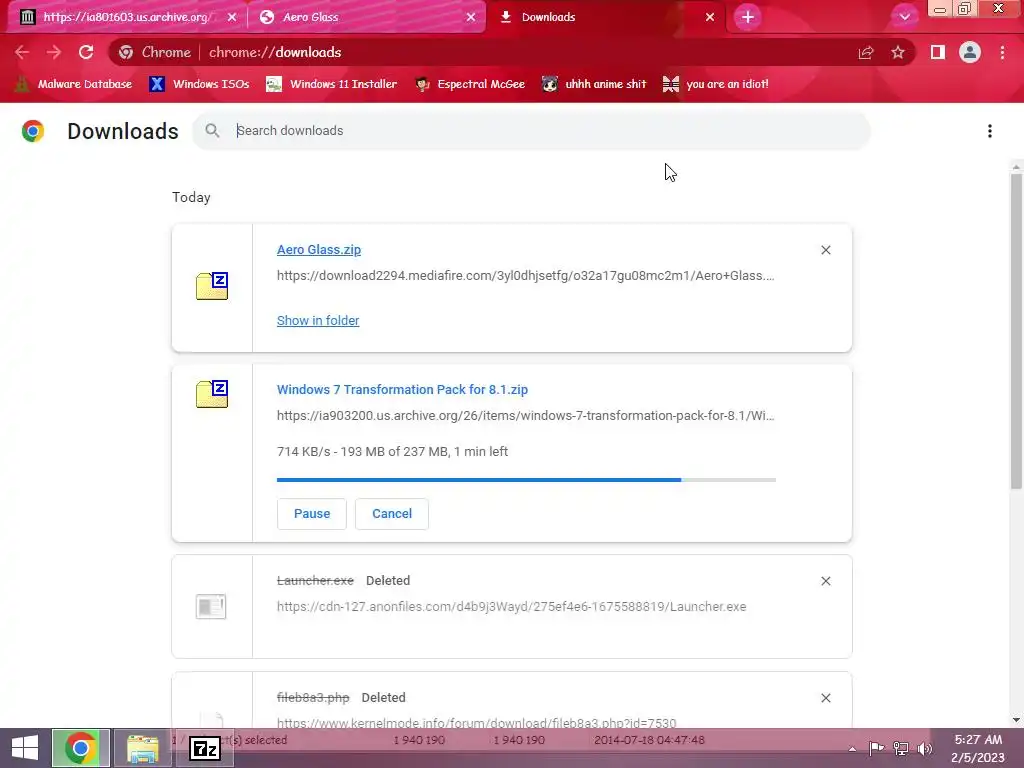Click the taskbar clock showing 5:27 AM
Screen dimensions: 1024x768
pos(978,748)
